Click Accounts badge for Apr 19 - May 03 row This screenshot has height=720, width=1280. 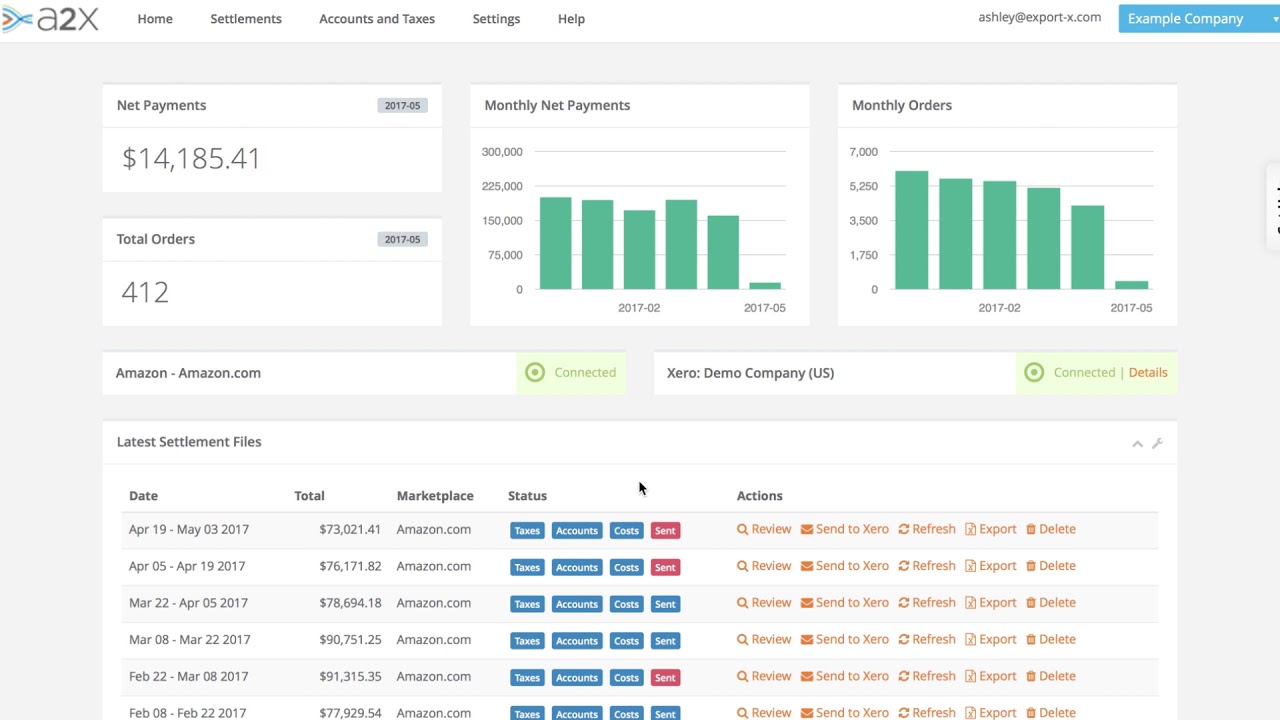(577, 530)
